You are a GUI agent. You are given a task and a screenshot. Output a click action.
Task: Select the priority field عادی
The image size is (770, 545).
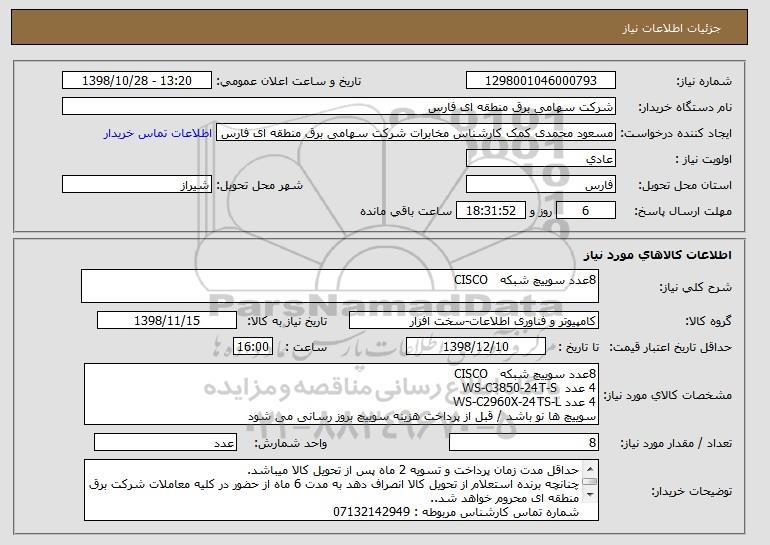tap(541, 159)
